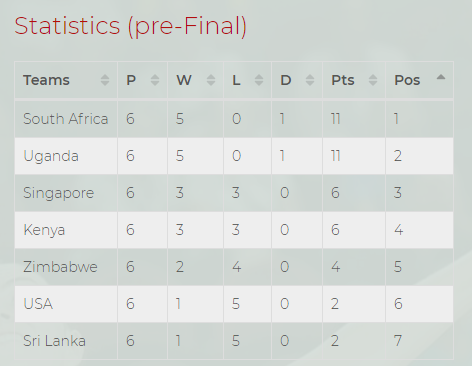This screenshot has width=472, height=366.
Task: Click South Africa's points value 11
Action: [336, 119]
